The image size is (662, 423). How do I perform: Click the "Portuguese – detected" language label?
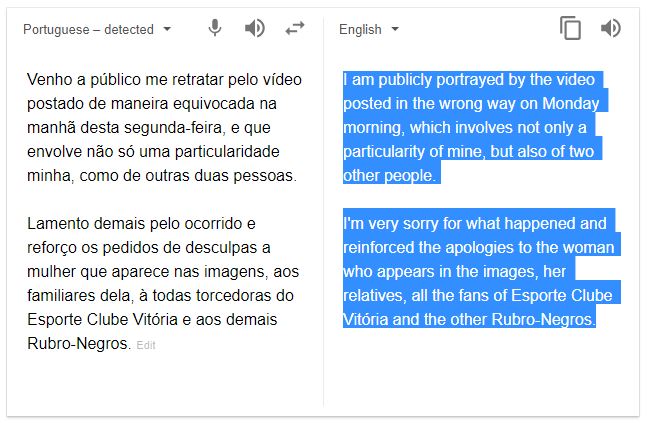[x=88, y=29]
